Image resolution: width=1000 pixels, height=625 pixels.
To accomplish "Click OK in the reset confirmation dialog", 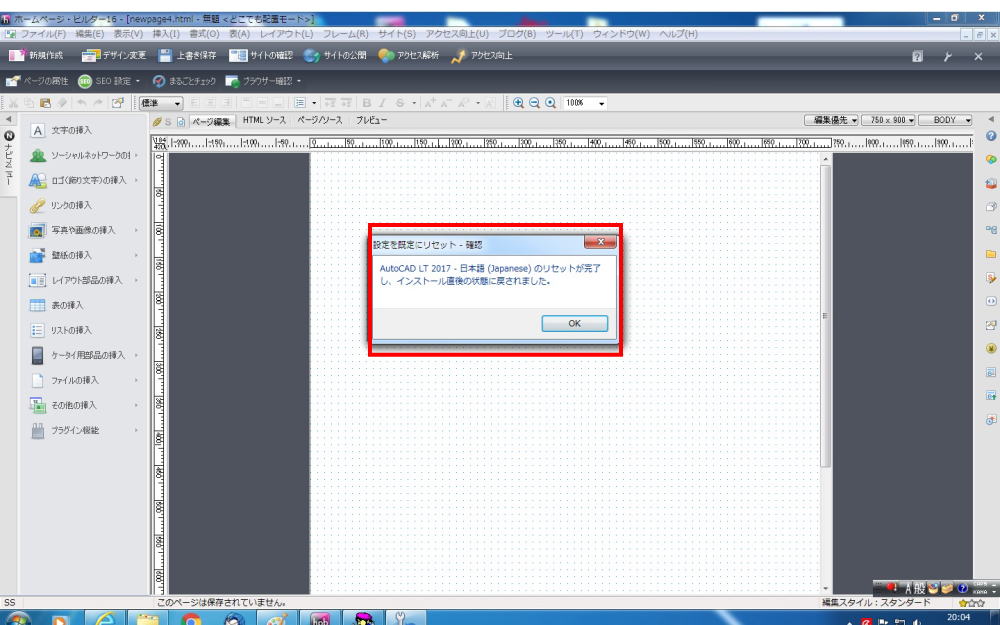I will (574, 323).
